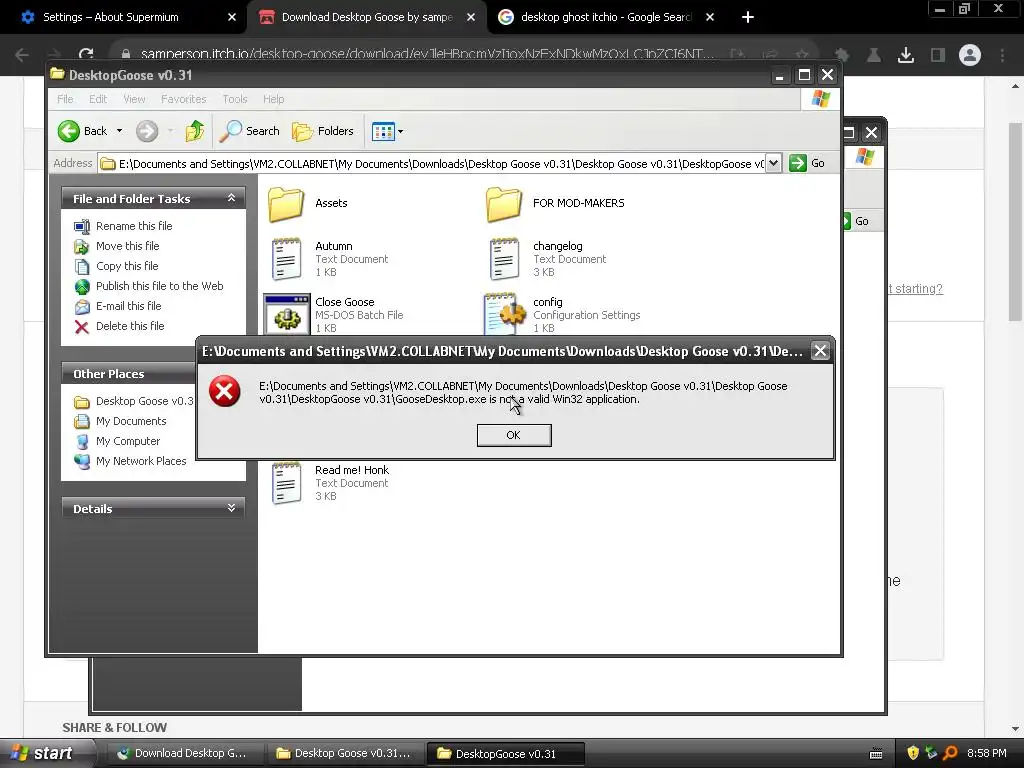Select the FOR MOD-MAKERS folder icon
The width and height of the screenshot is (1024, 768).
(x=504, y=204)
